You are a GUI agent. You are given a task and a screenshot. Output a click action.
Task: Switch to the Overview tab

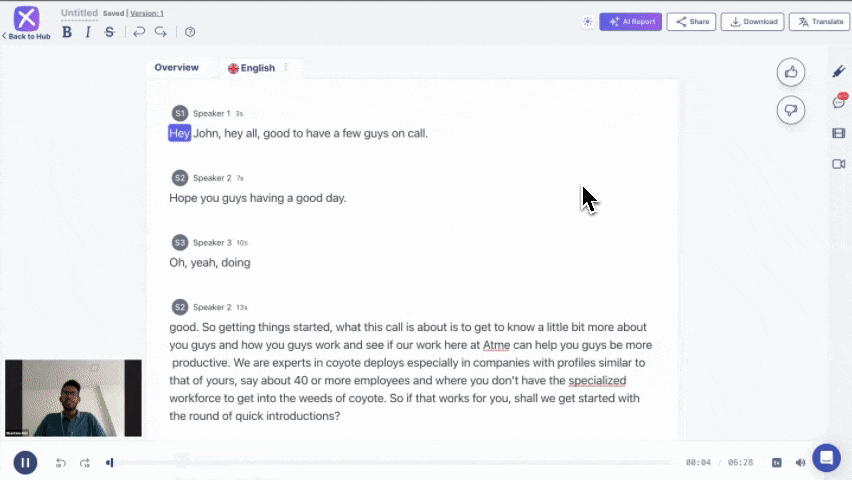pyautogui.click(x=177, y=67)
